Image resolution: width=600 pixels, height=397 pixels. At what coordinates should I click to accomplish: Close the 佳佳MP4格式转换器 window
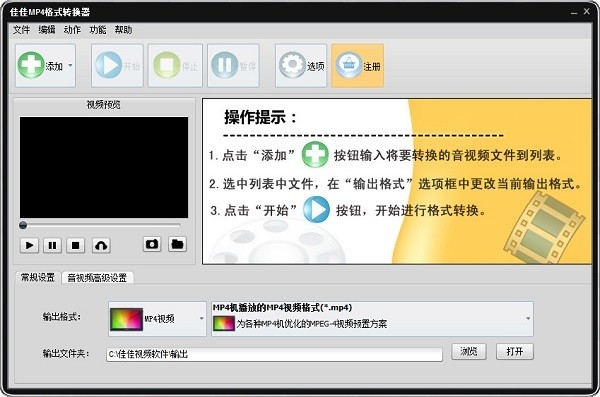(x=587, y=11)
